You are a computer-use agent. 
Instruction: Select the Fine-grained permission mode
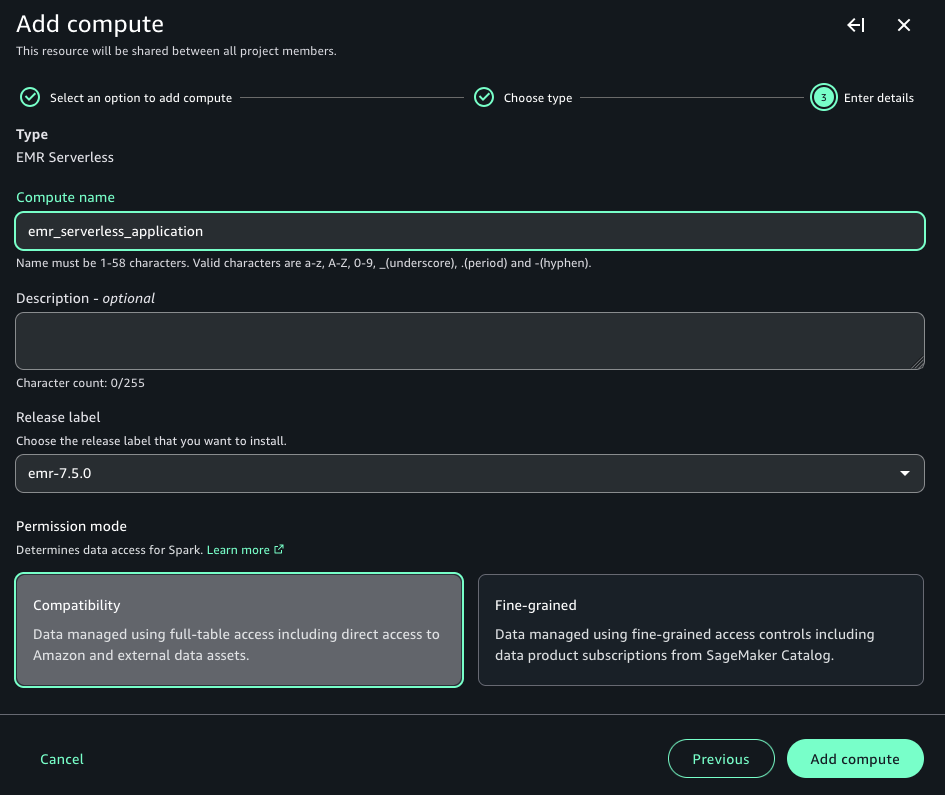click(700, 630)
